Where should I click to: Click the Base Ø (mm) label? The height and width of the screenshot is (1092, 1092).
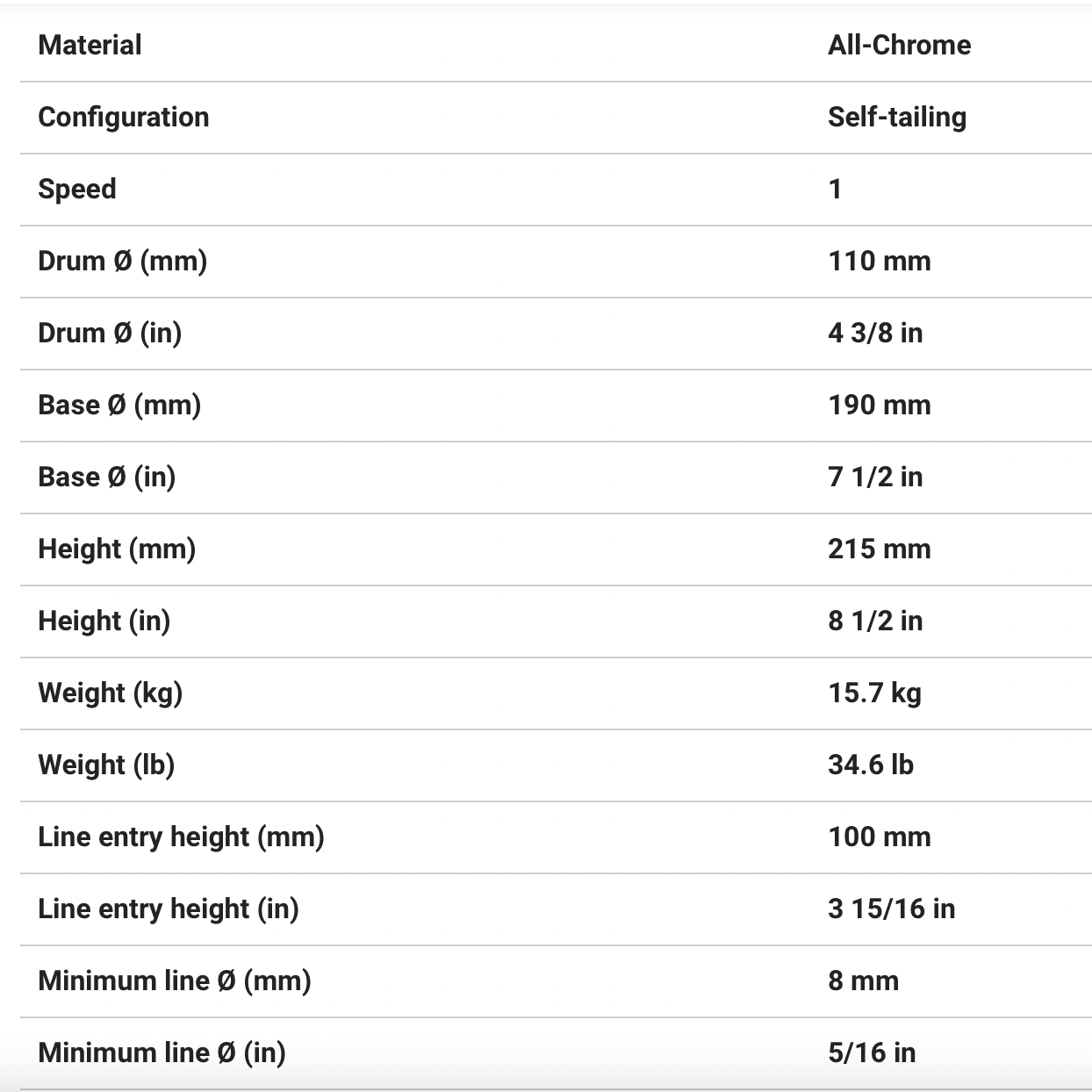tap(119, 405)
